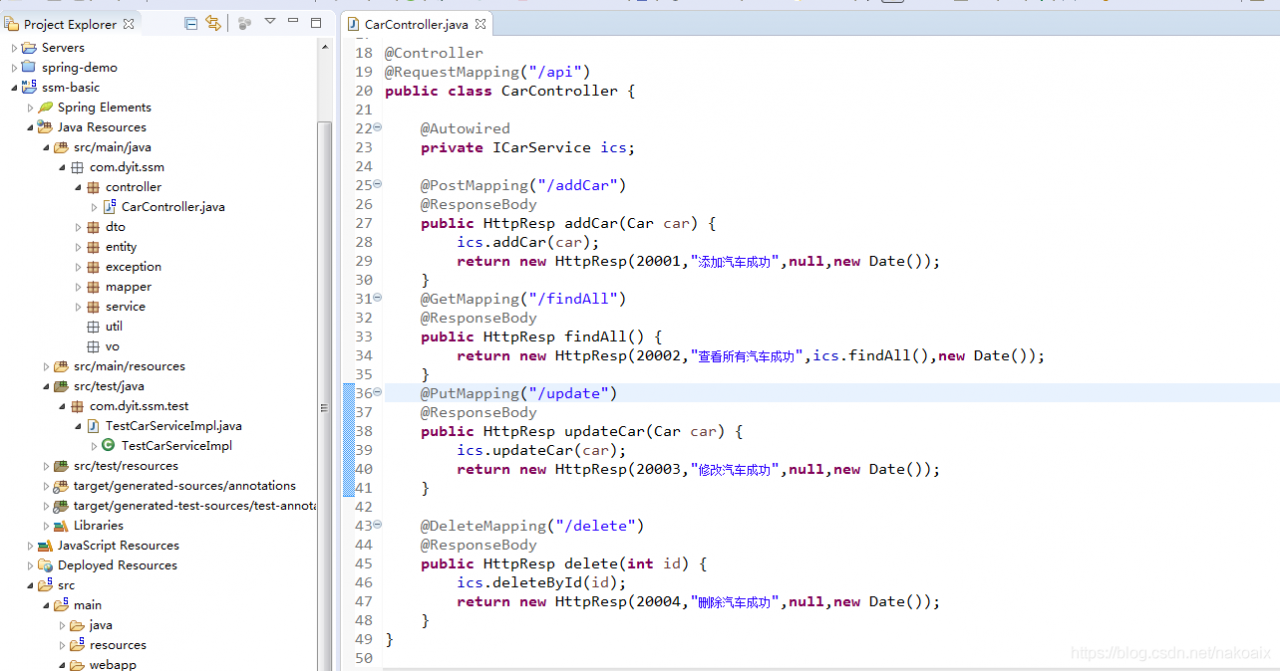Click the main folder icon

tap(61, 605)
